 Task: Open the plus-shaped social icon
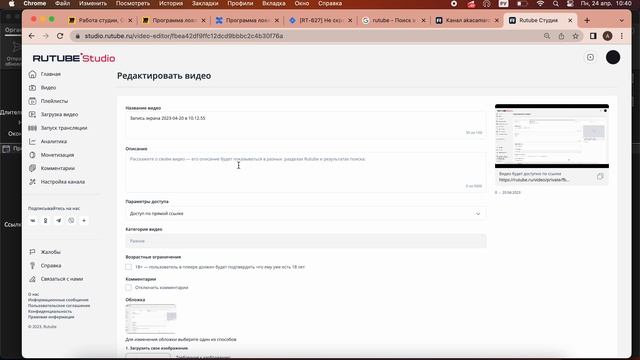point(84,220)
